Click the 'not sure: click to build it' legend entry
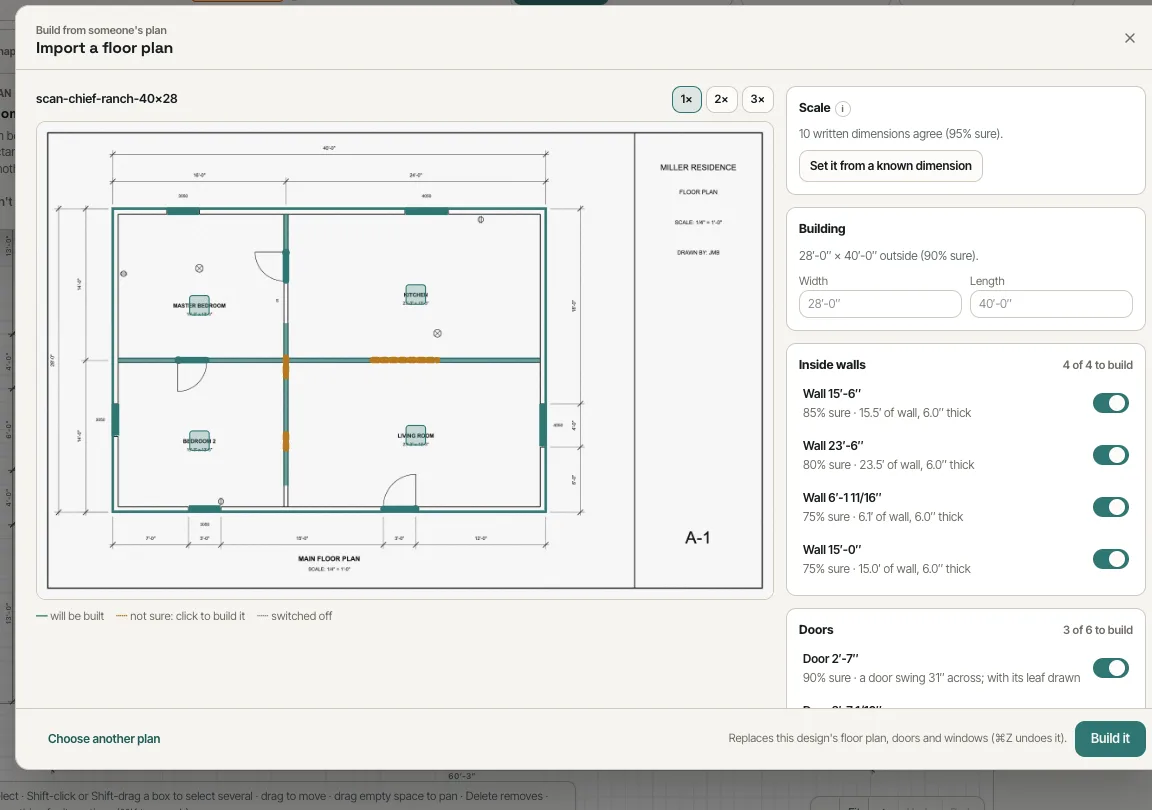 [181, 616]
